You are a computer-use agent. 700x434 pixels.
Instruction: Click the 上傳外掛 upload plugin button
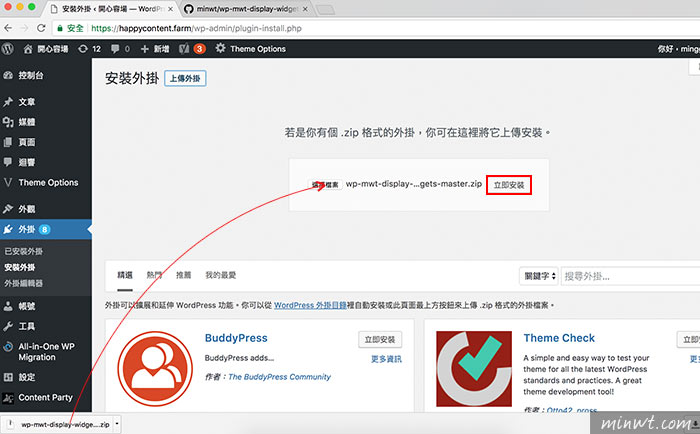(185, 78)
